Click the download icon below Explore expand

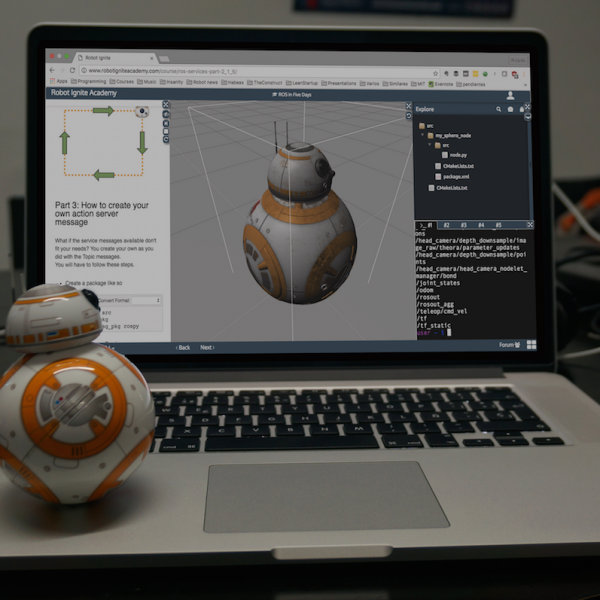click(x=527, y=116)
